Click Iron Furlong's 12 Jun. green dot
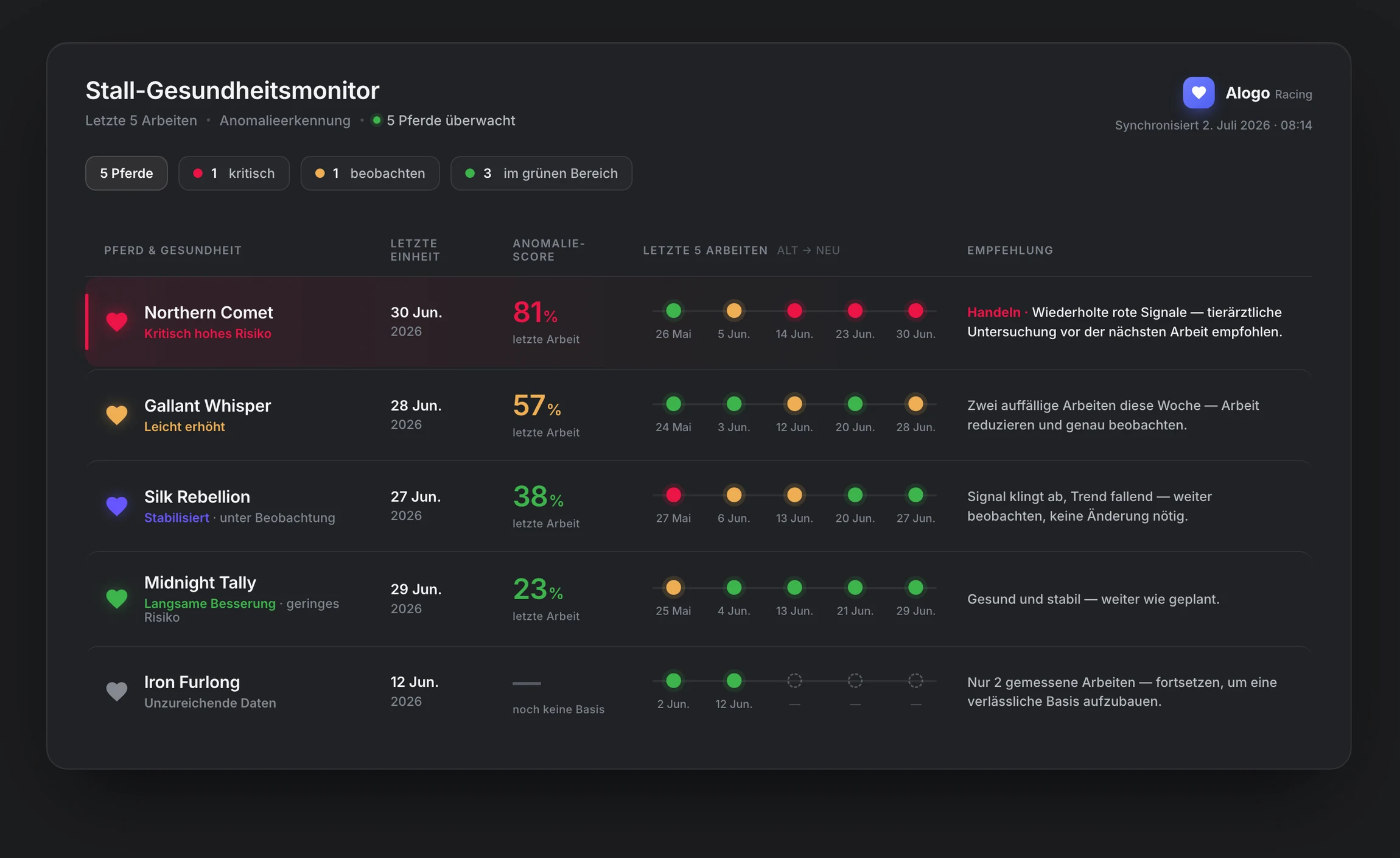Viewport: 1400px width, 858px height. pyautogui.click(x=734, y=681)
